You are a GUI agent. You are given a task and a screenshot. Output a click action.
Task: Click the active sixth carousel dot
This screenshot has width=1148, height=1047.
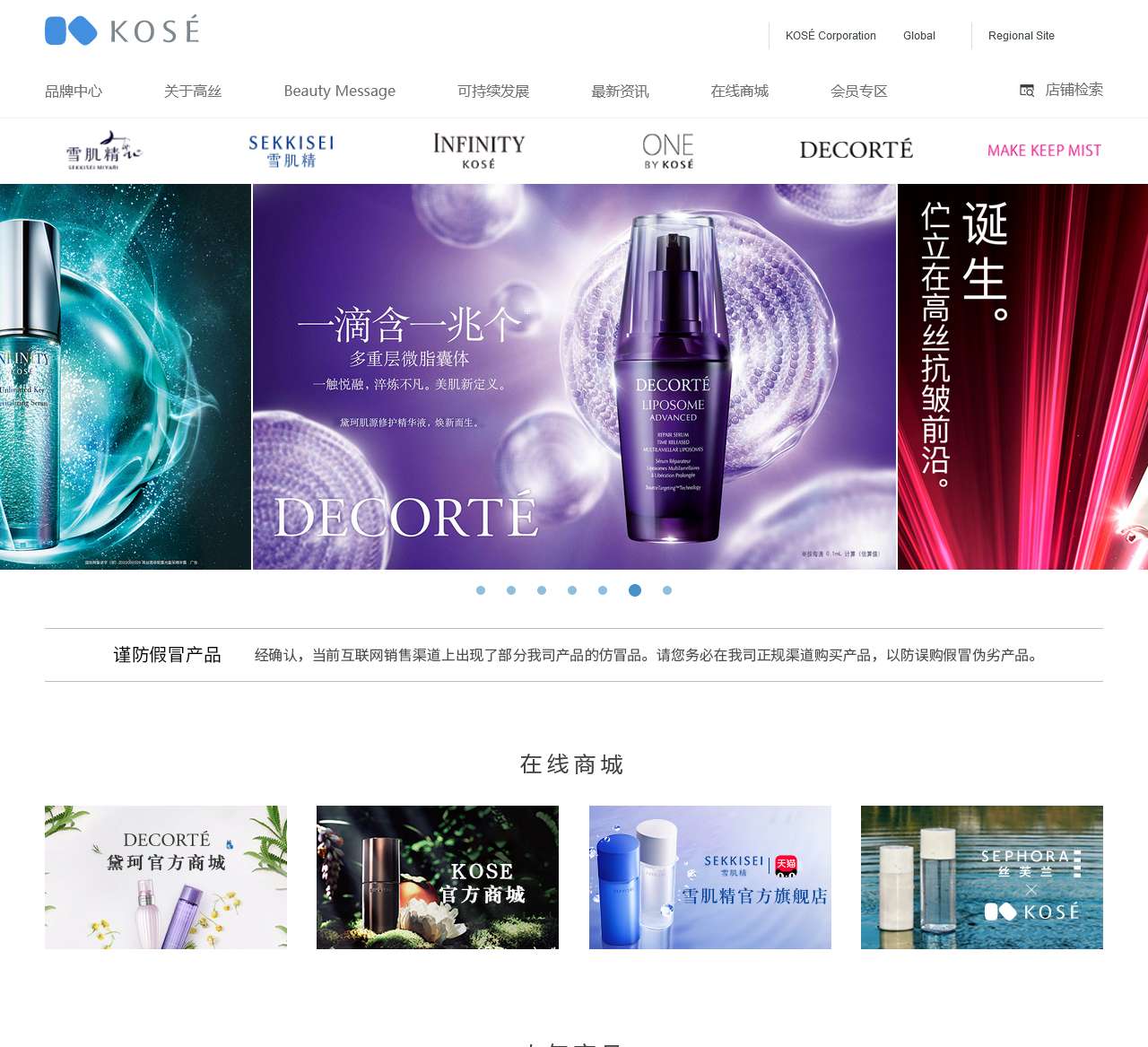pos(635,590)
